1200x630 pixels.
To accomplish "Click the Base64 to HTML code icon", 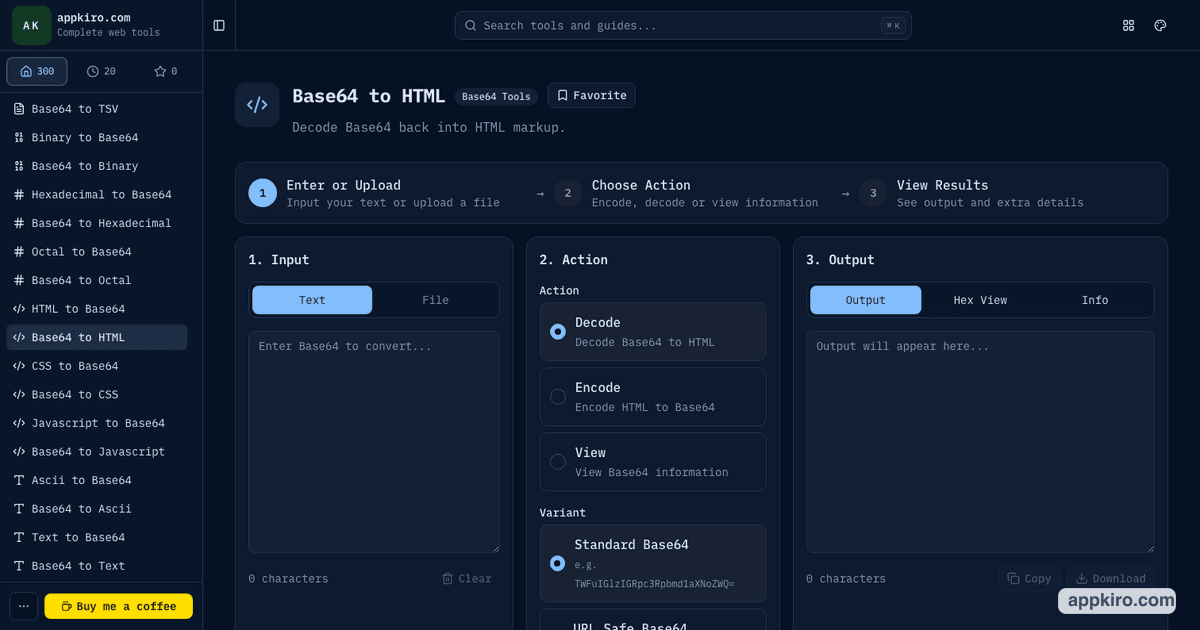I will point(257,105).
